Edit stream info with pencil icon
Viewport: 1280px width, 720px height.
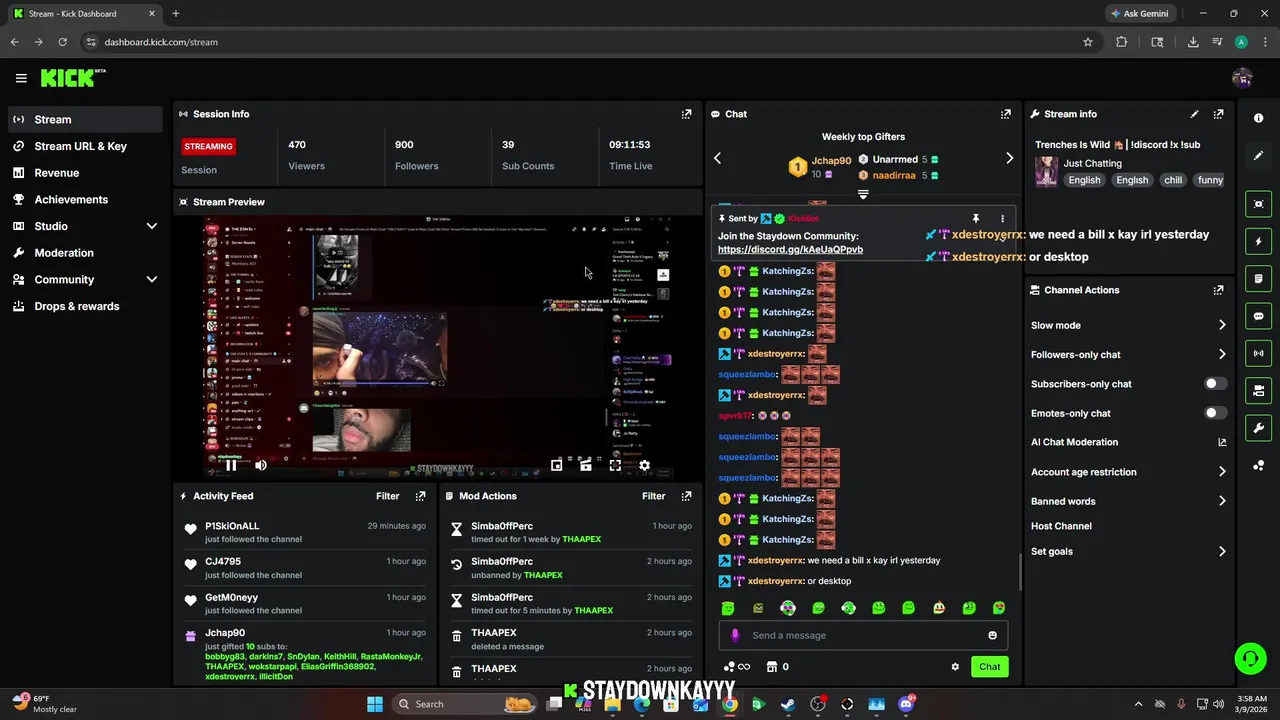[x=1194, y=114]
